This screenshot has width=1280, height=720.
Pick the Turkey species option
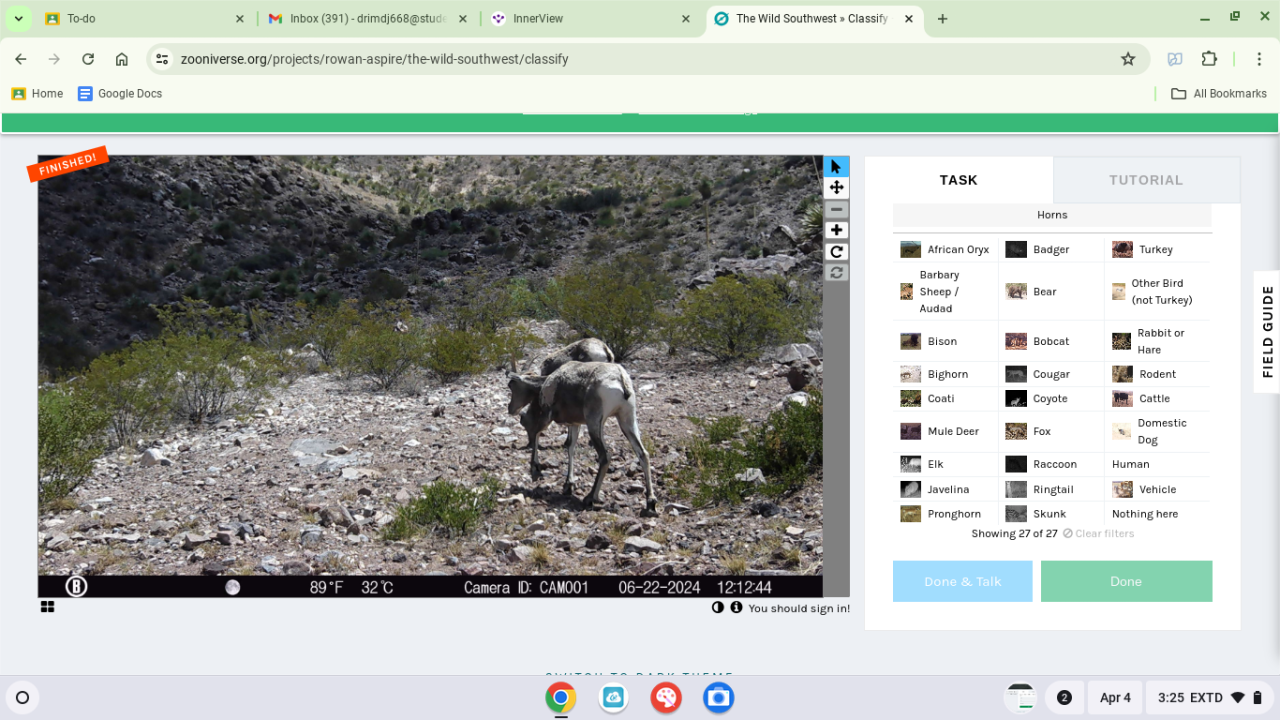point(1158,250)
